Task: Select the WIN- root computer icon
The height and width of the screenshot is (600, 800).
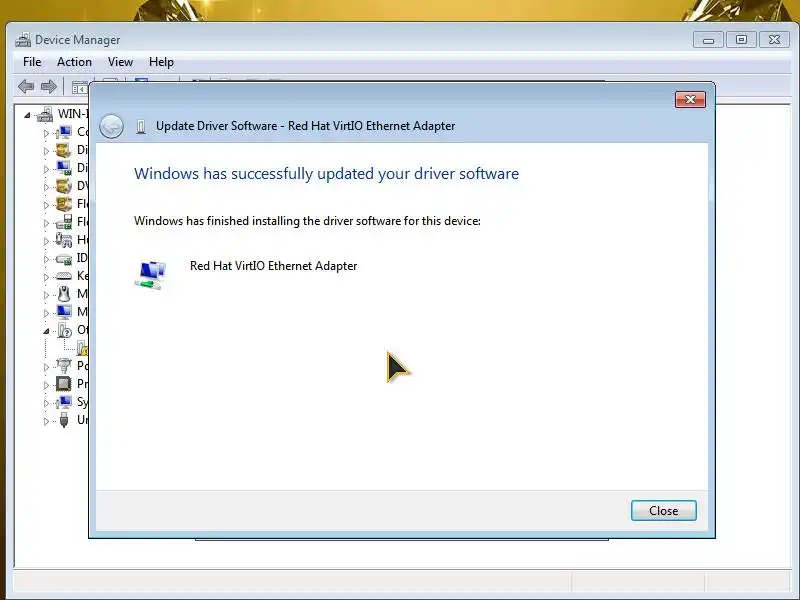Action: (x=45, y=114)
